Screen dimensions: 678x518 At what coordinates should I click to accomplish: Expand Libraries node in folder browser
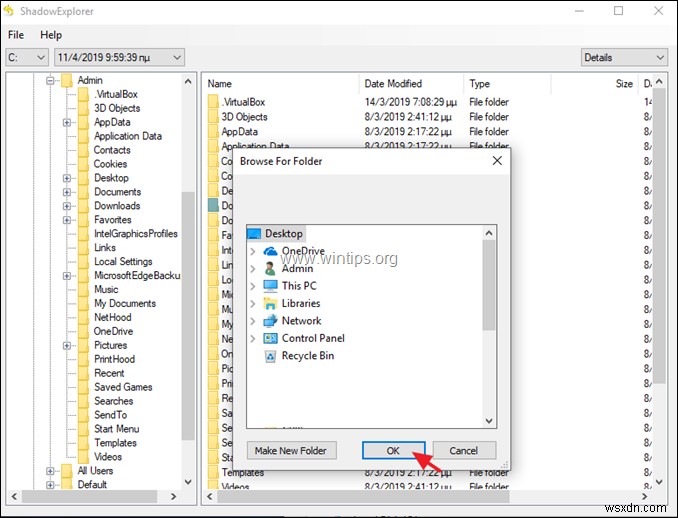(253, 304)
